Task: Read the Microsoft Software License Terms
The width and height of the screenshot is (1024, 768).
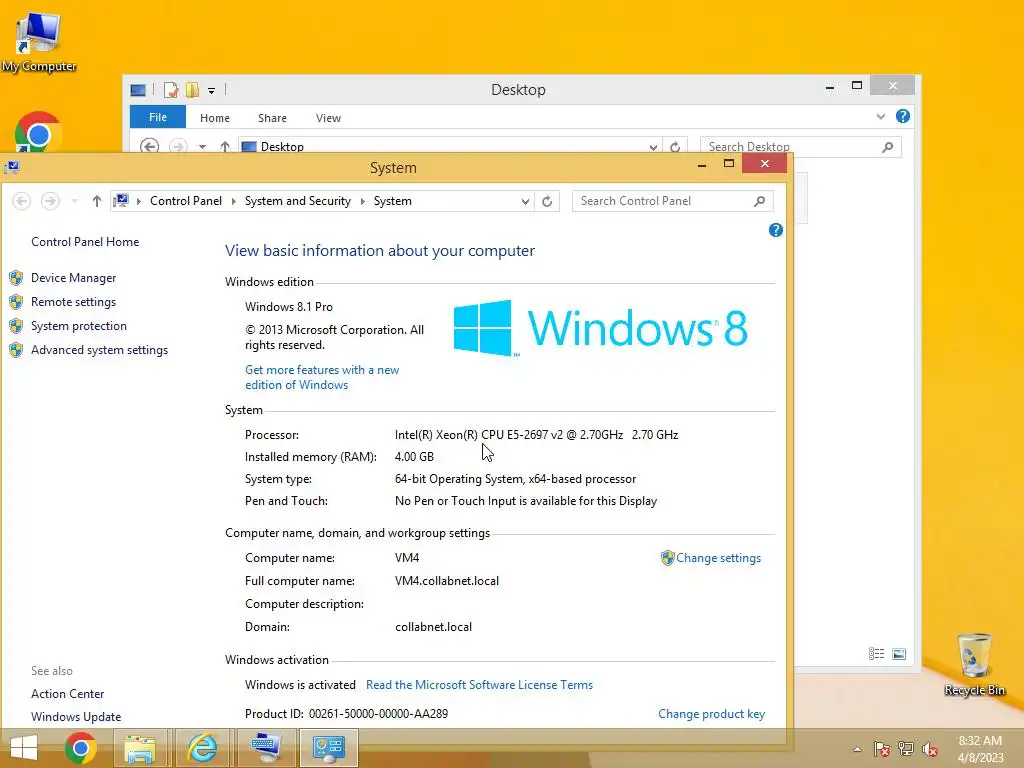Action: pos(479,684)
